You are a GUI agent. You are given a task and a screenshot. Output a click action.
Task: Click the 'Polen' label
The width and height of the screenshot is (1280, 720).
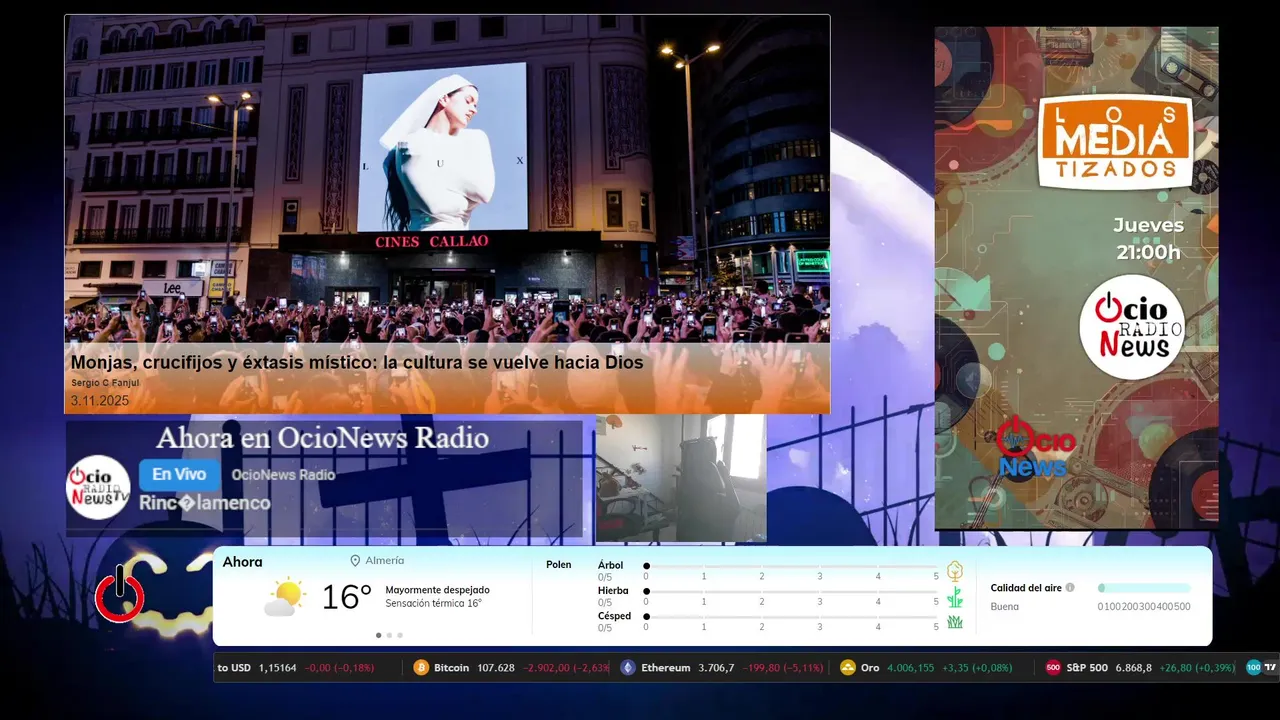pyautogui.click(x=559, y=565)
